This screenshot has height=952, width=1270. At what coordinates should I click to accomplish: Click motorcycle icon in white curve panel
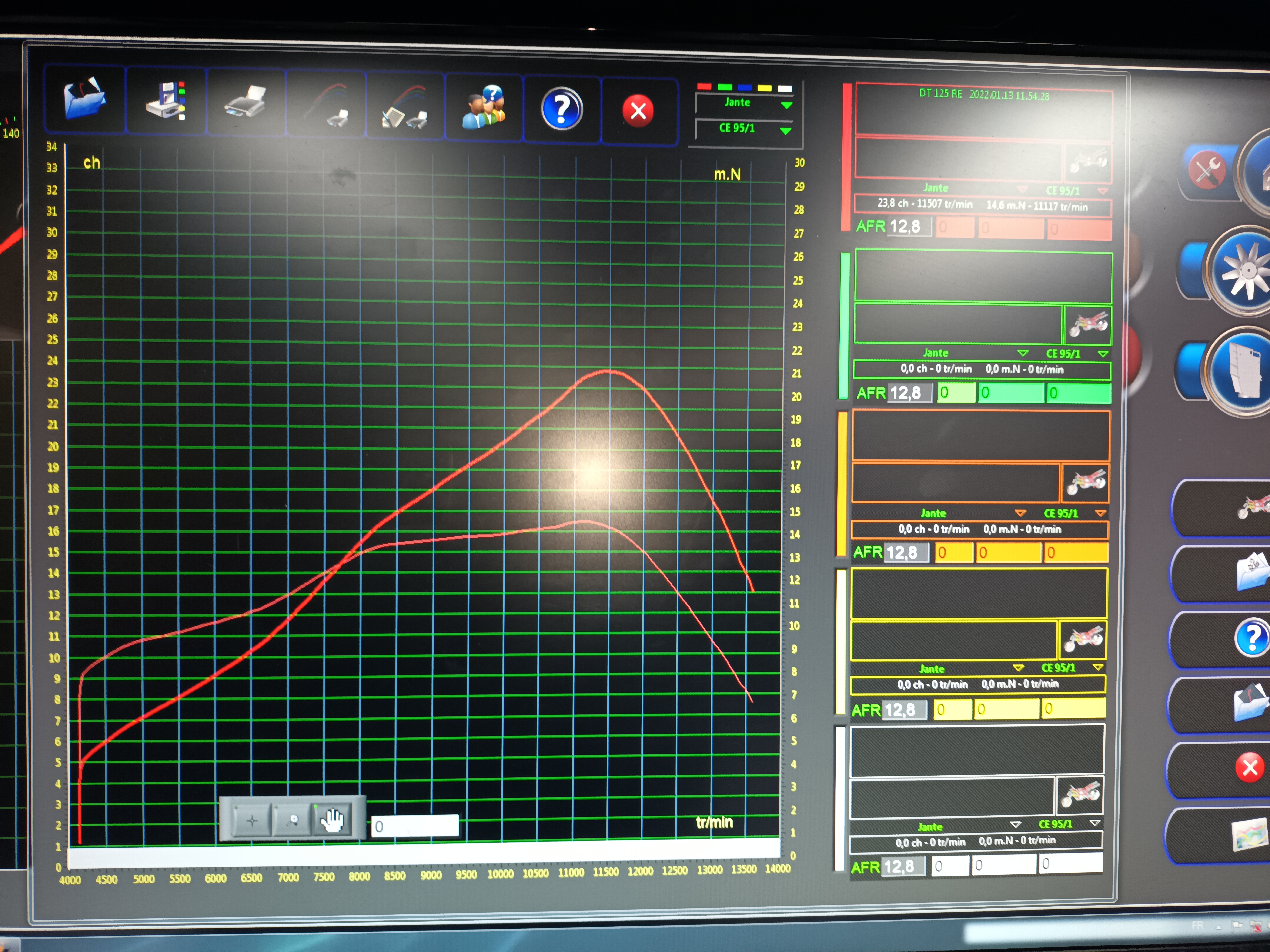click(1080, 795)
